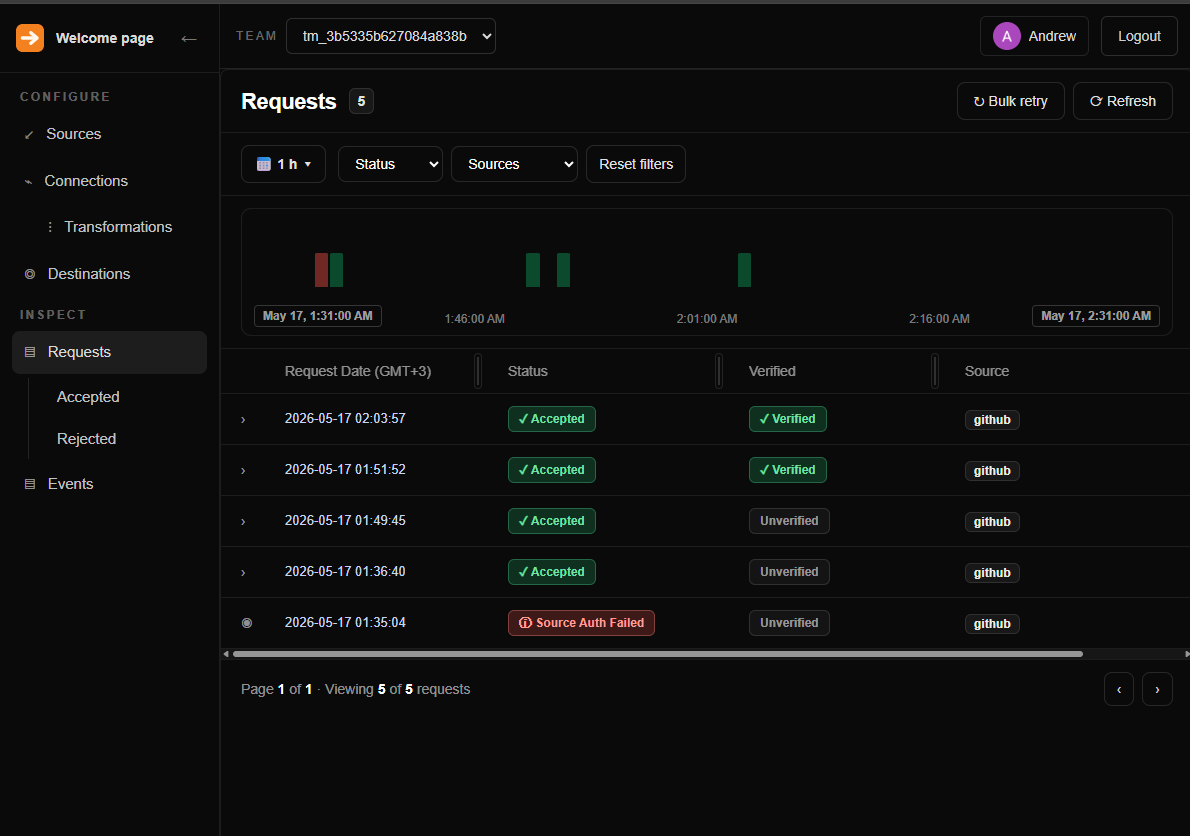Go to Transformations
The height and width of the screenshot is (836, 1190).
pyautogui.click(x=118, y=227)
